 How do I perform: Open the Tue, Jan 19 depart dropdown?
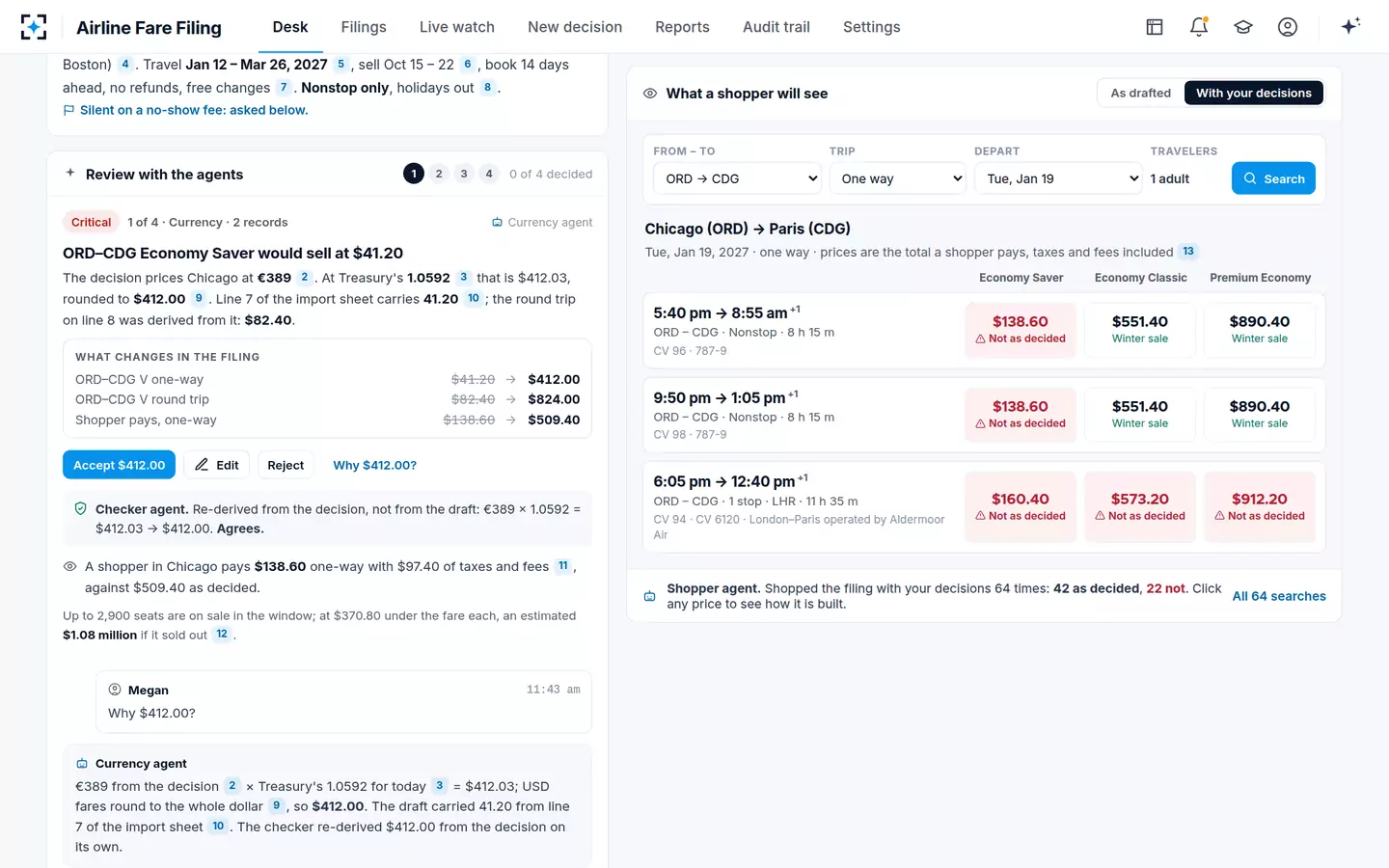(1058, 178)
